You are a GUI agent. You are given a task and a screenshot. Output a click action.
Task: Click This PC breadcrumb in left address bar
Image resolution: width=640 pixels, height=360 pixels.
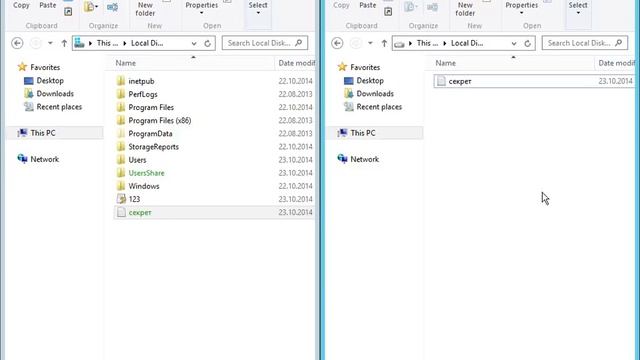pos(107,43)
